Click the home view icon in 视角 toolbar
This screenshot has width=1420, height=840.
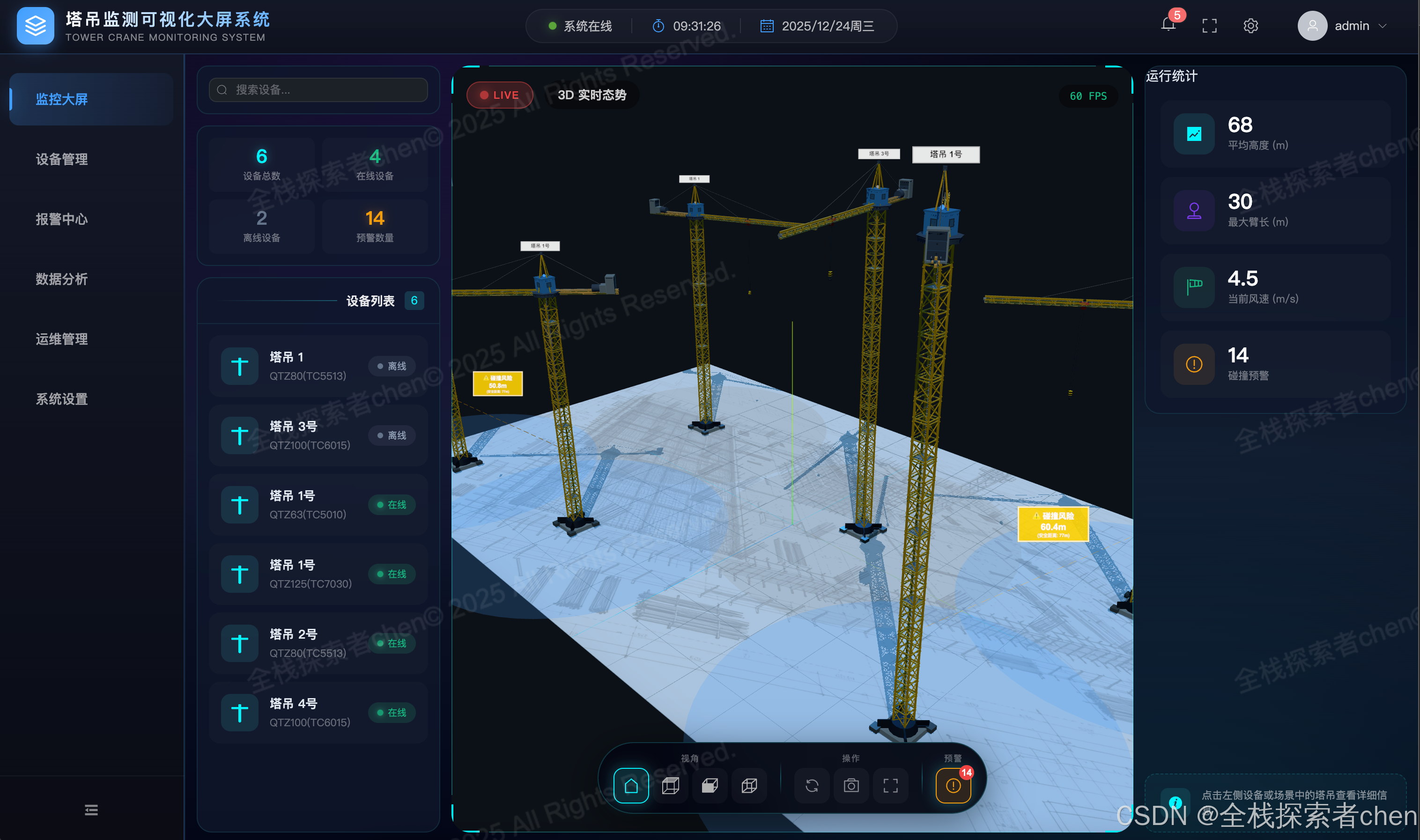pos(631,786)
